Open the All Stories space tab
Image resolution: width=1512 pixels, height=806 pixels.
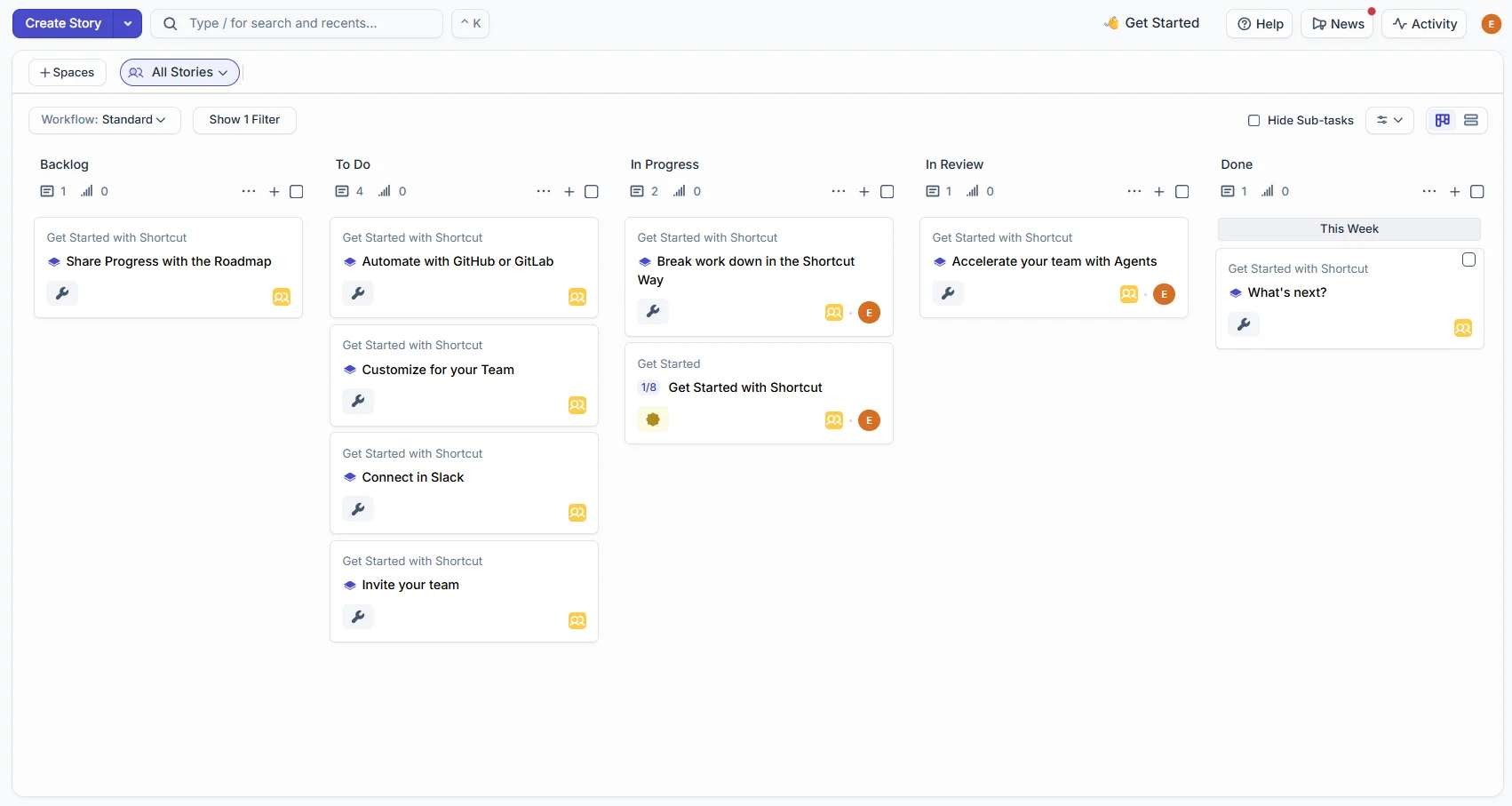(179, 73)
